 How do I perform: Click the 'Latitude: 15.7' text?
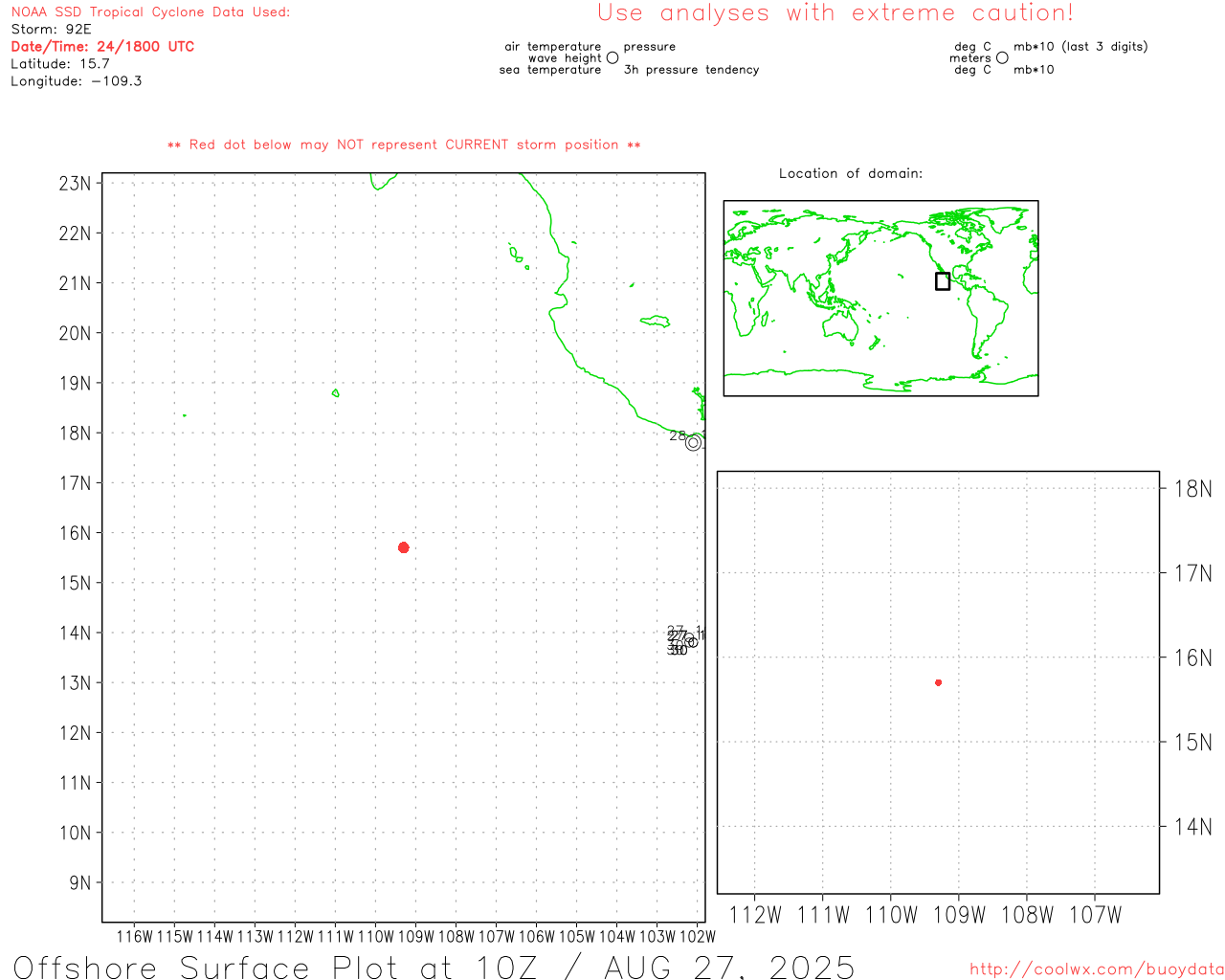pos(60,64)
